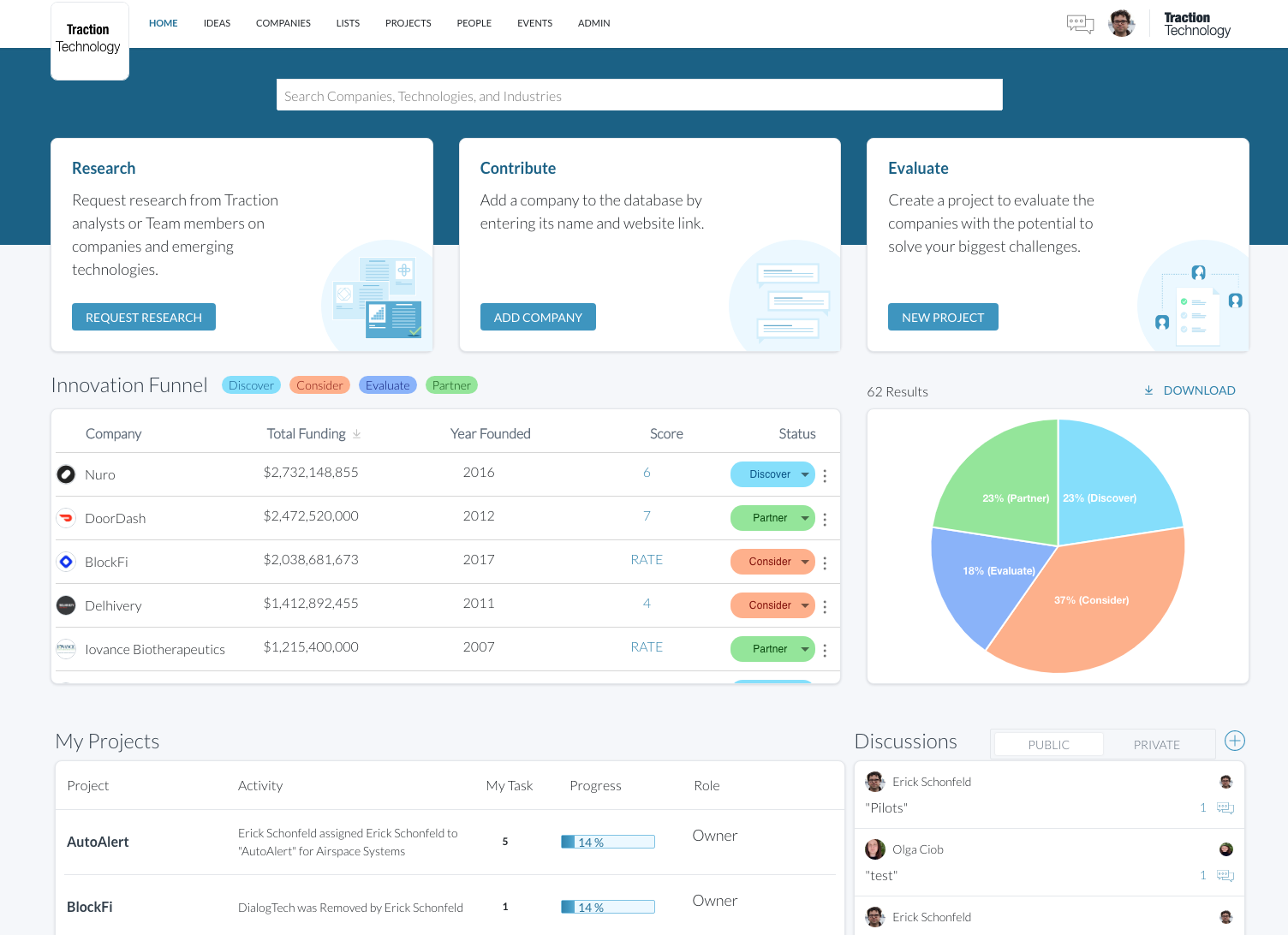This screenshot has height=935, width=1288.
Task: Click the REQUEST RESEARCH button
Action: [144, 317]
